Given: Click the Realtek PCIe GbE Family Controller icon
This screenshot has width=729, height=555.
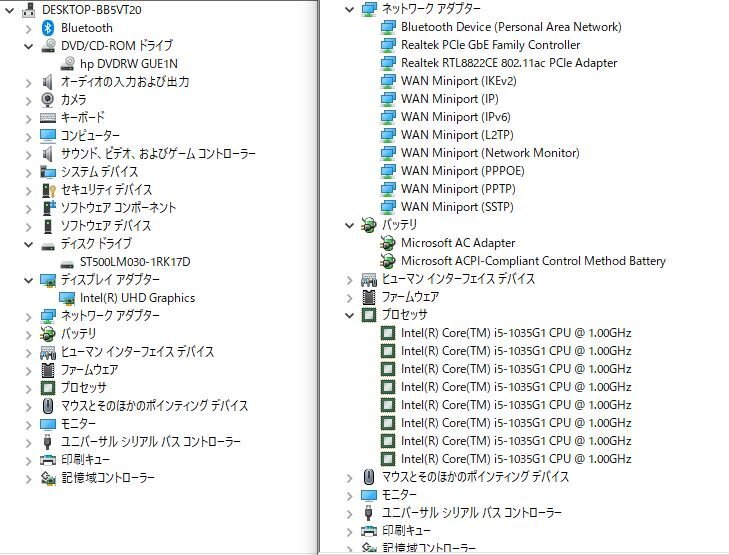Looking at the screenshot, I should click(x=388, y=45).
